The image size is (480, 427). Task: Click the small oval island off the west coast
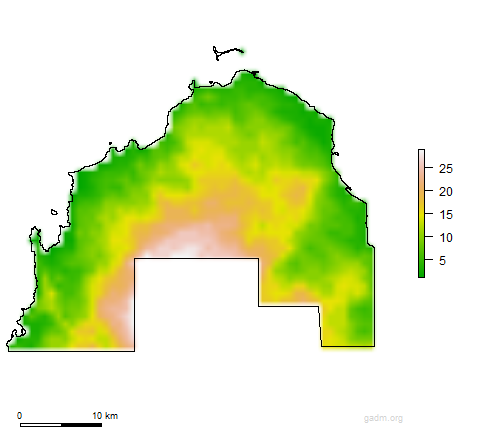[x=54, y=212]
